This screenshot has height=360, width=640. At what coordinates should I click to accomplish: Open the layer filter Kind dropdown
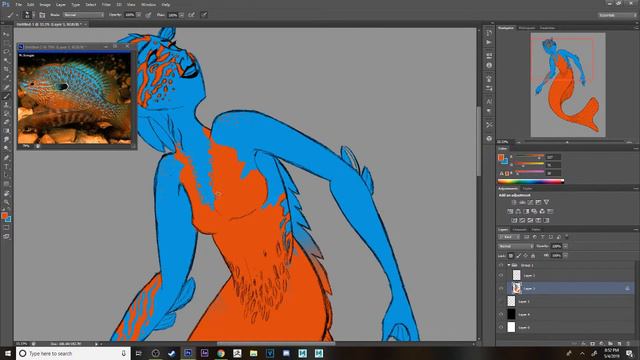click(509, 237)
